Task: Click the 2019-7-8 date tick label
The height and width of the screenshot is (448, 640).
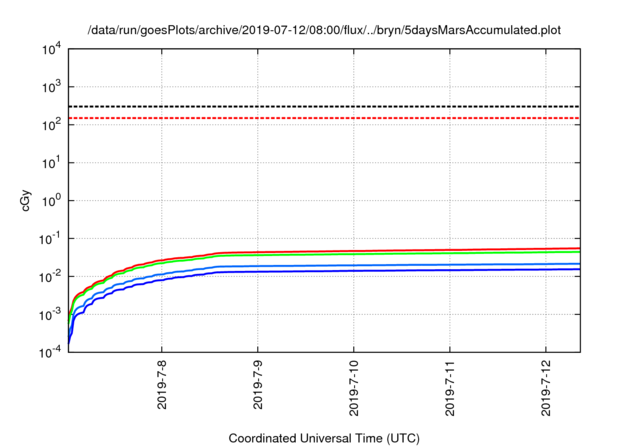Action: pos(162,384)
